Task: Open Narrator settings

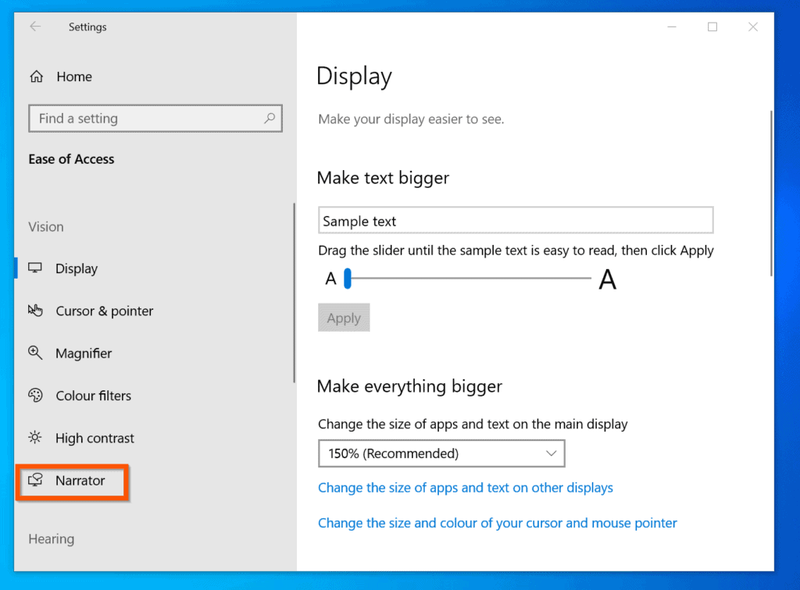Action: click(x=80, y=480)
